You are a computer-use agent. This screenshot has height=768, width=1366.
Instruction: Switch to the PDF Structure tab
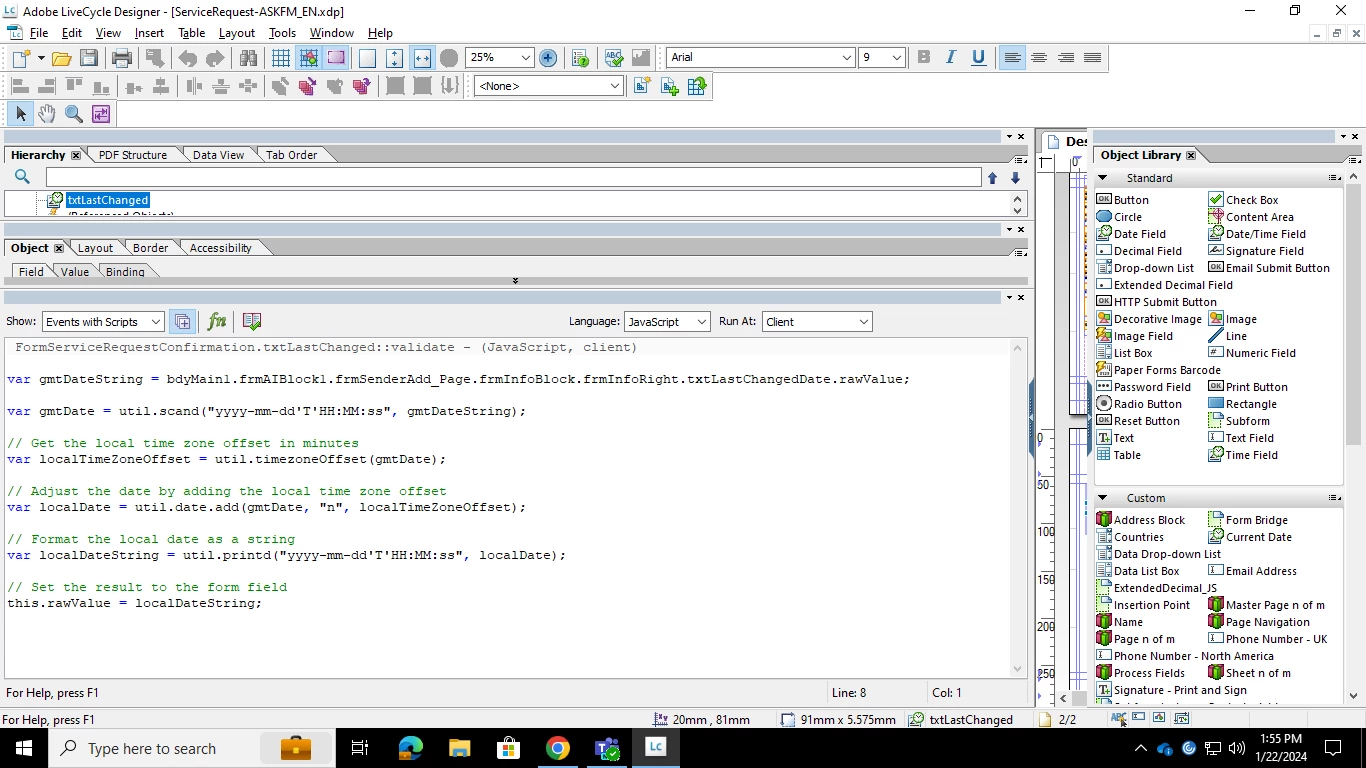(133, 155)
